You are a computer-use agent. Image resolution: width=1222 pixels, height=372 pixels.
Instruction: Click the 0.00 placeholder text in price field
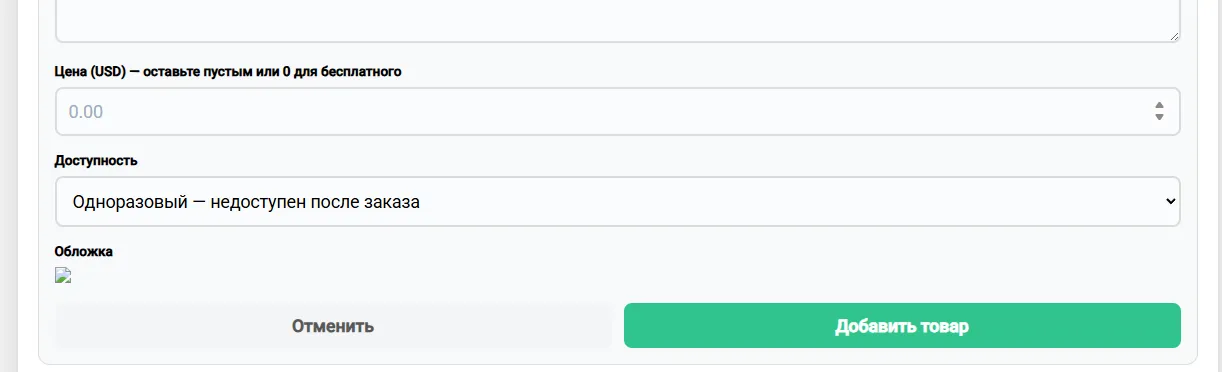tap(86, 111)
